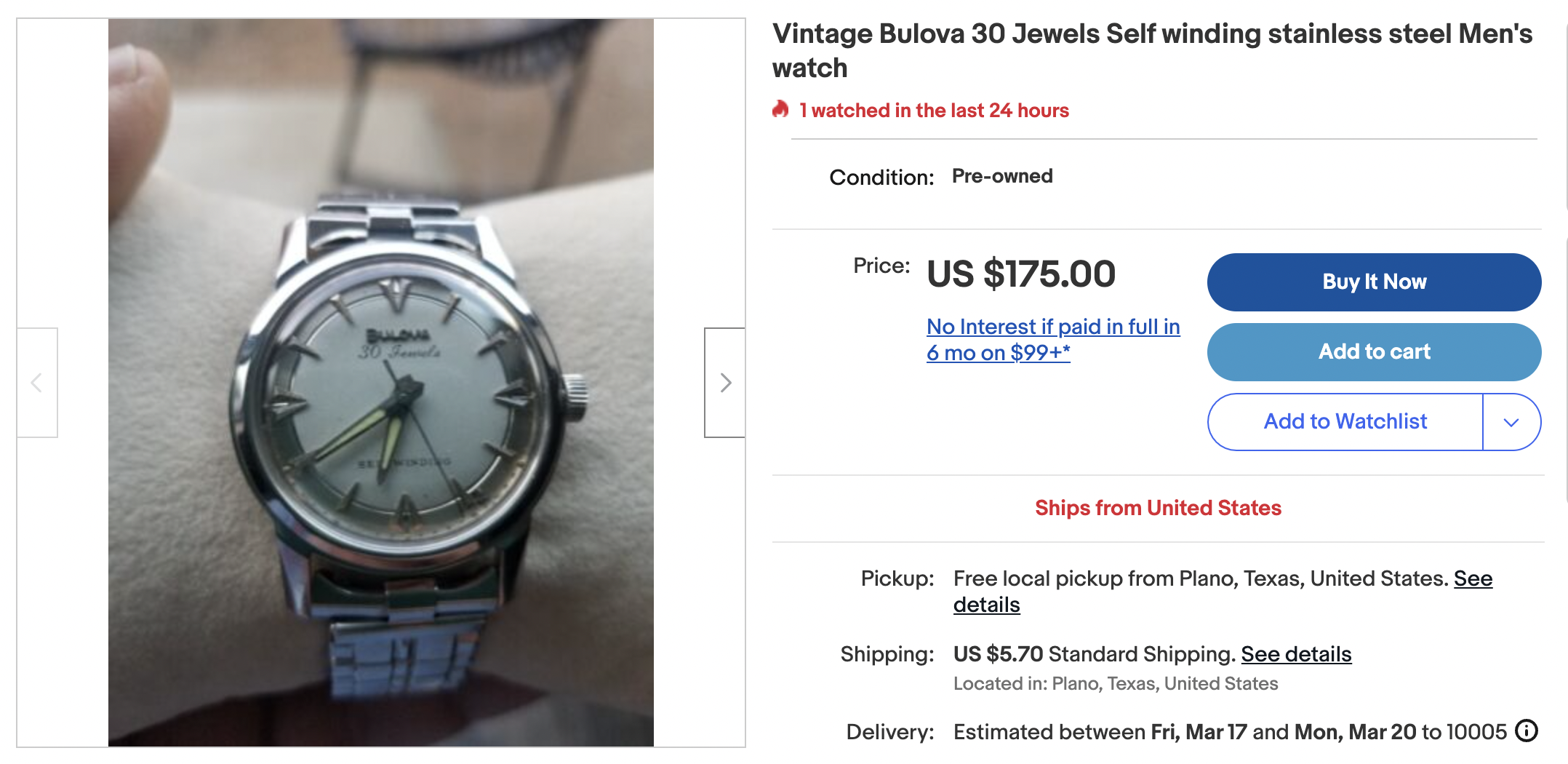This screenshot has width=1568, height=764.
Task: Click the US $175.00 price
Action: 1020,274
